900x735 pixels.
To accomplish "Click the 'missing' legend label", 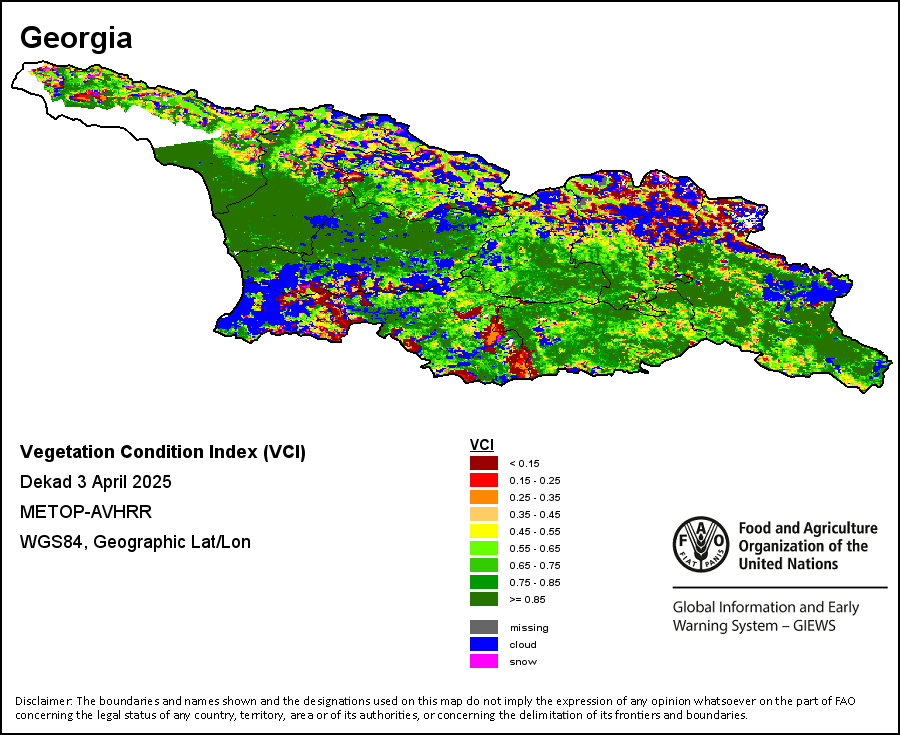I will tap(529, 628).
